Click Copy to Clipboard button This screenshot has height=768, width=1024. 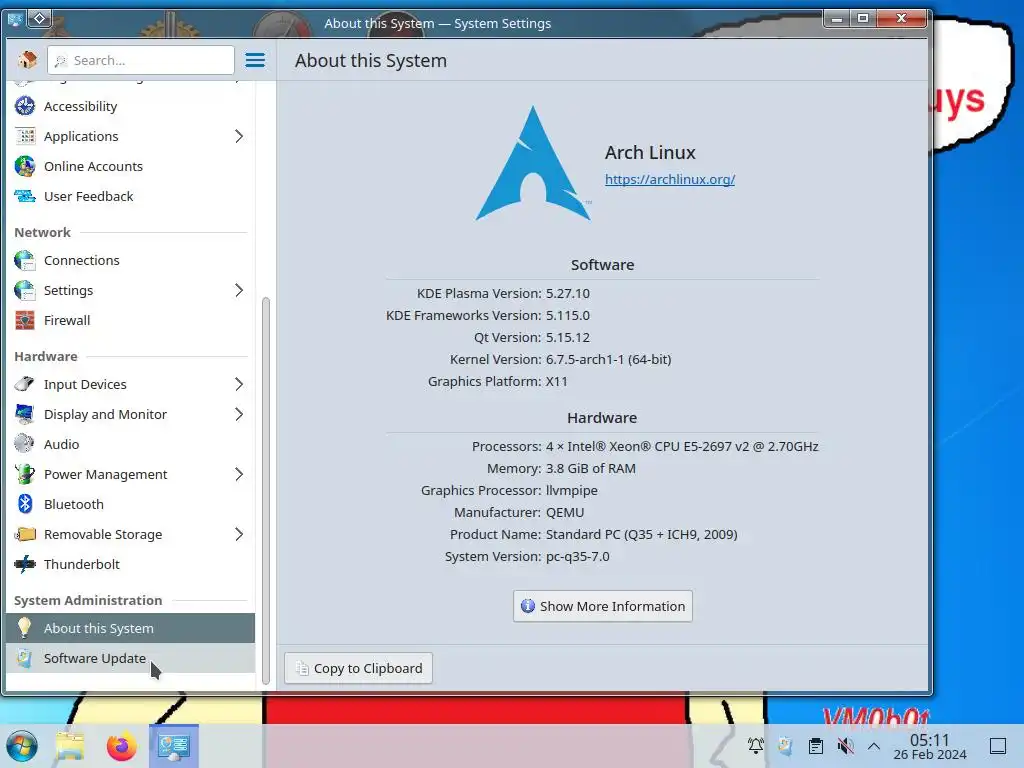point(359,668)
